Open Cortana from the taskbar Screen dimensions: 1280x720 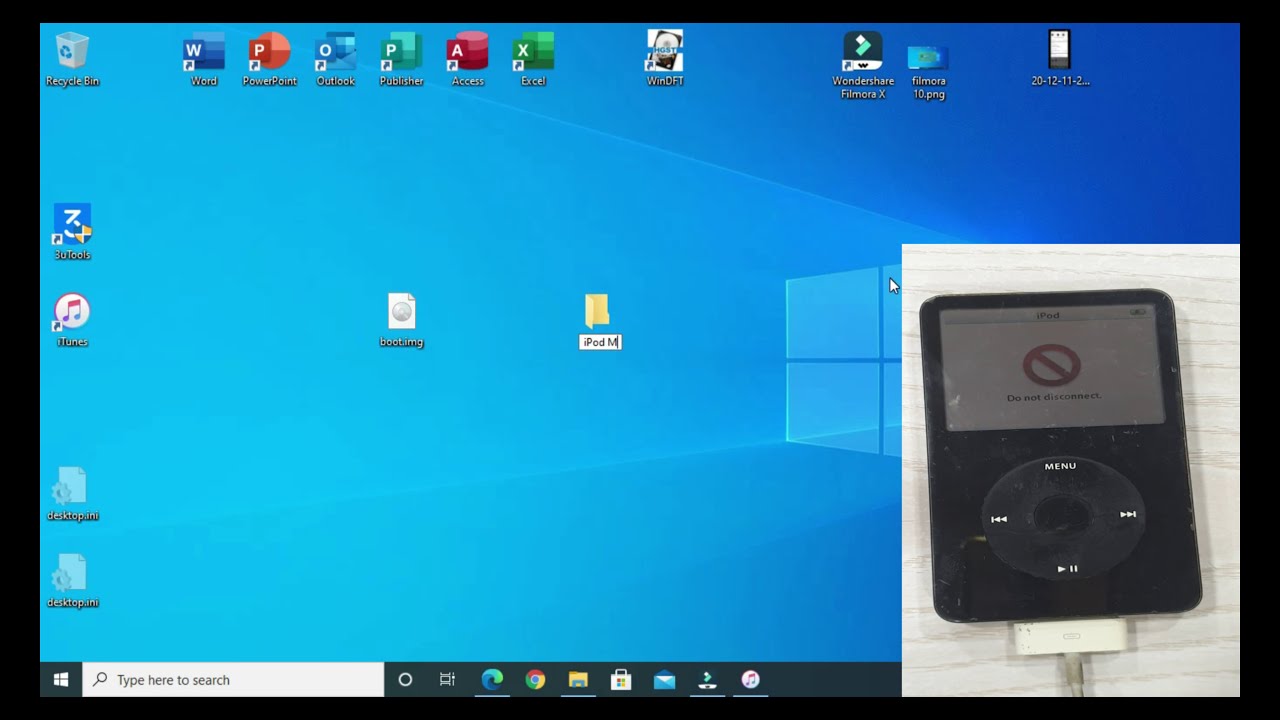tap(405, 680)
